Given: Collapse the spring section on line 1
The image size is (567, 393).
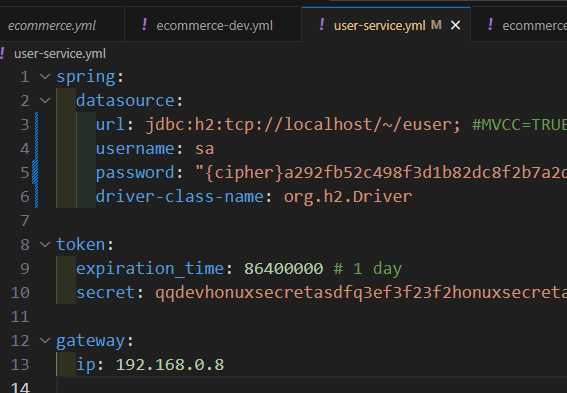Looking at the screenshot, I should click(x=45, y=76).
